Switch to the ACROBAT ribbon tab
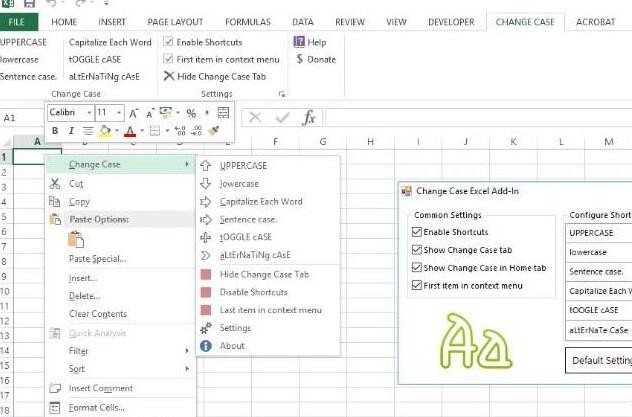The height and width of the screenshot is (417, 632). click(x=595, y=22)
